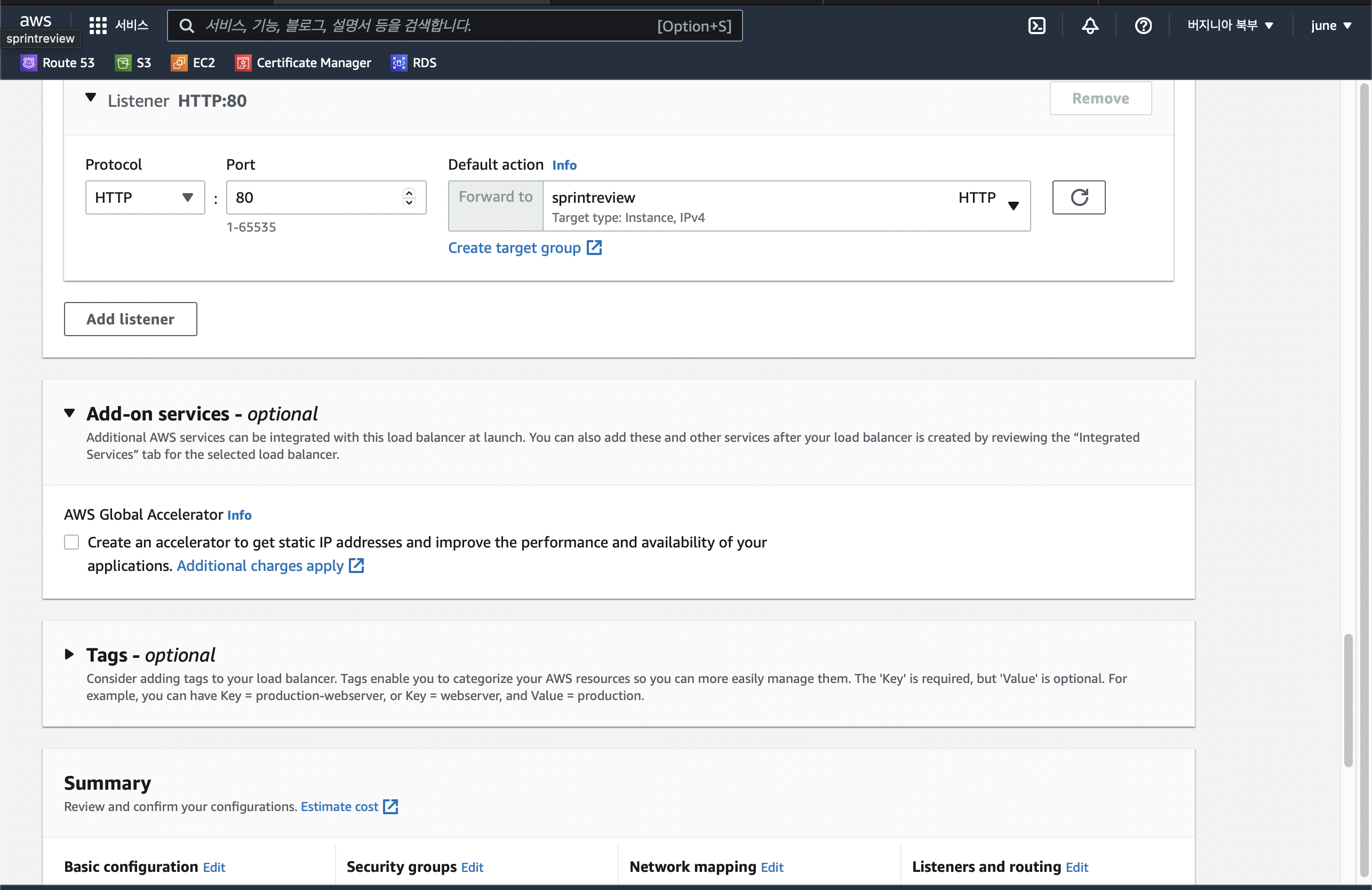Open the Protocol HTTP dropdown
Viewport: 1372px width, 890px height.
(x=145, y=197)
